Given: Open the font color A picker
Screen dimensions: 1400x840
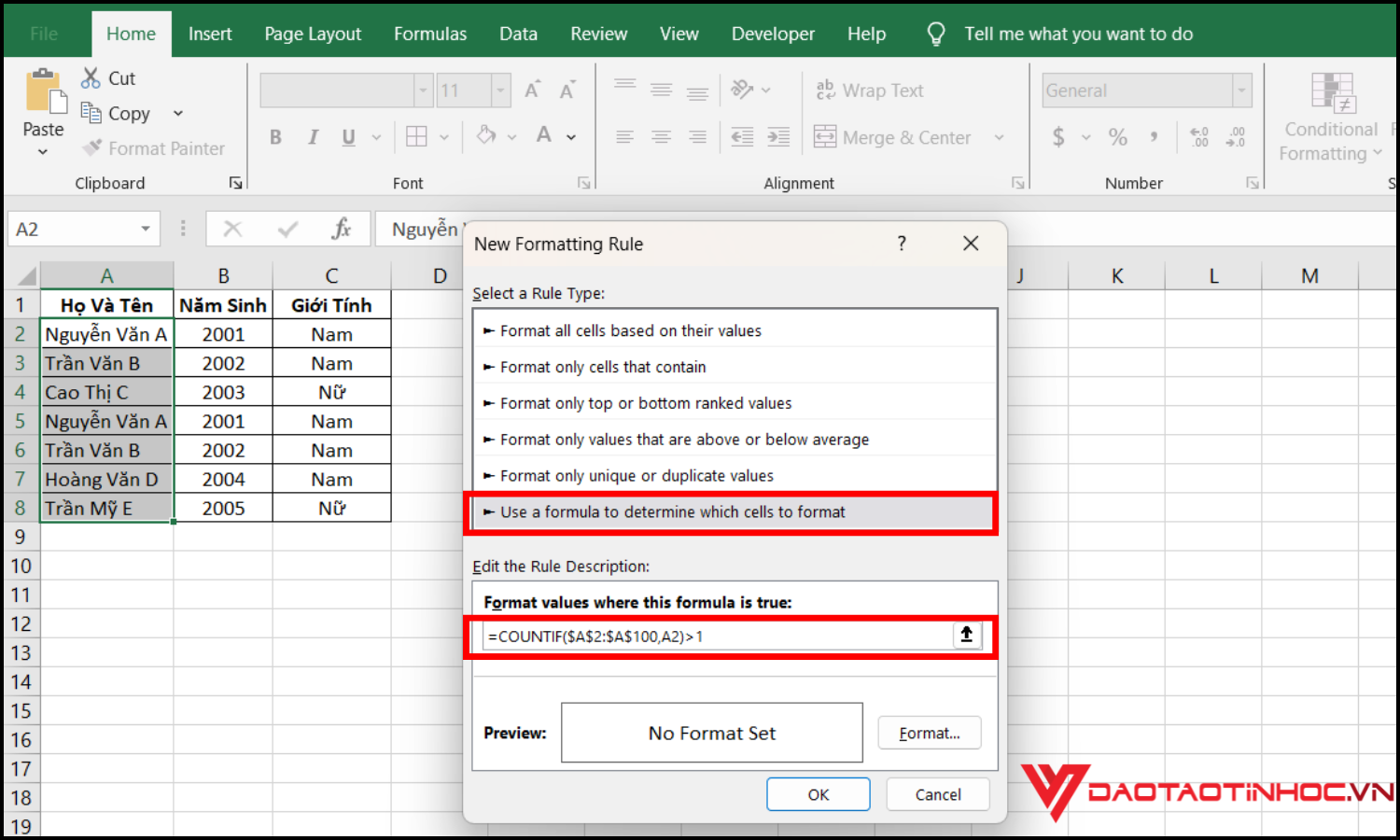Looking at the screenshot, I should (544, 136).
